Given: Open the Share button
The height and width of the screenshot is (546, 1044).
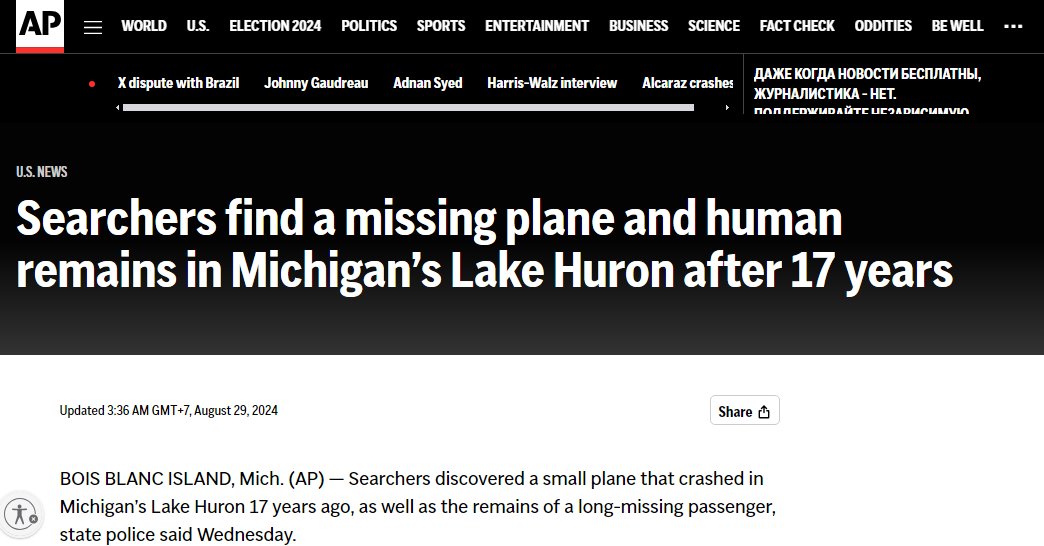Looking at the screenshot, I should pos(744,411).
